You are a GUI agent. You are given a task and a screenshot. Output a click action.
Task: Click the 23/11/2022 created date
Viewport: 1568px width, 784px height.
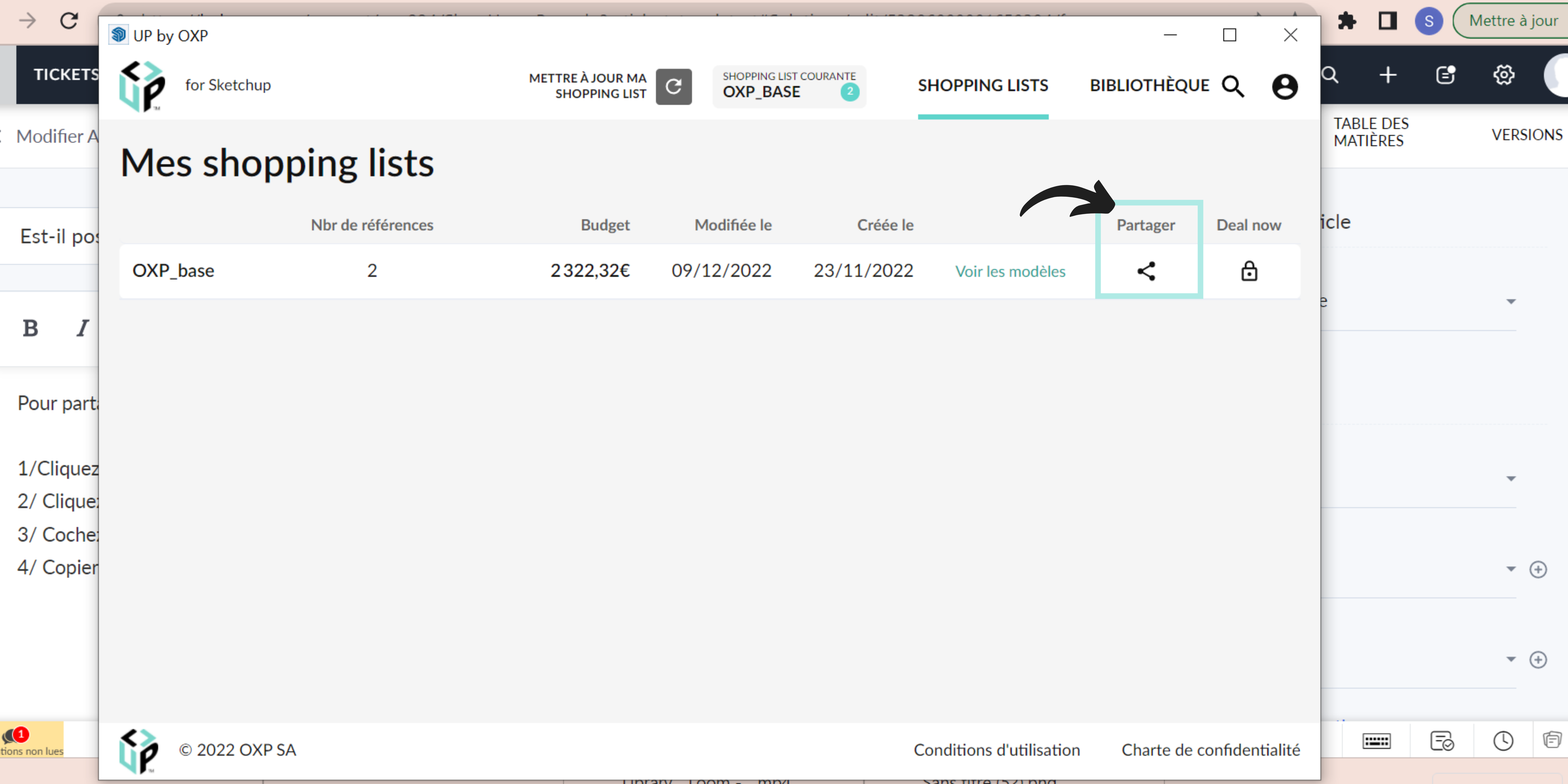tap(864, 271)
